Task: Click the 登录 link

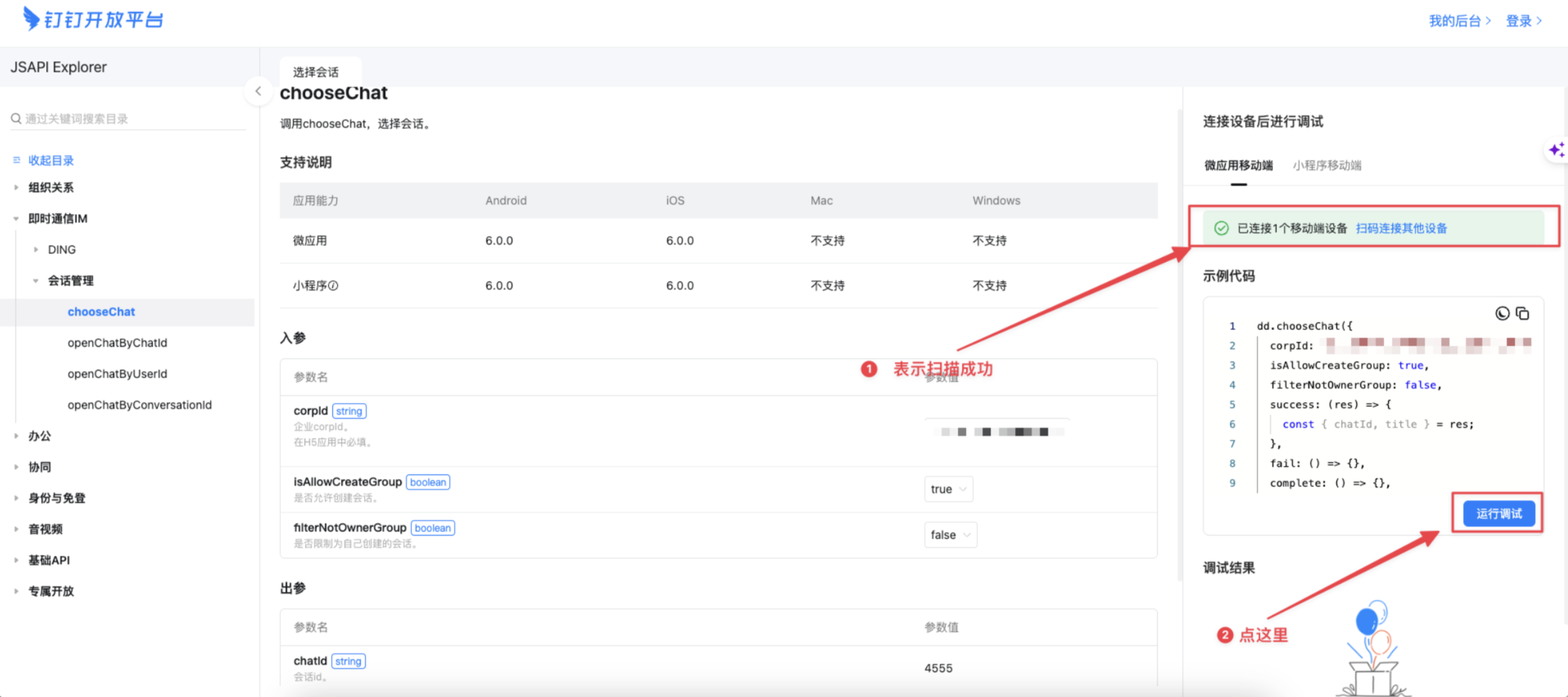Action: tap(1524, 21)
